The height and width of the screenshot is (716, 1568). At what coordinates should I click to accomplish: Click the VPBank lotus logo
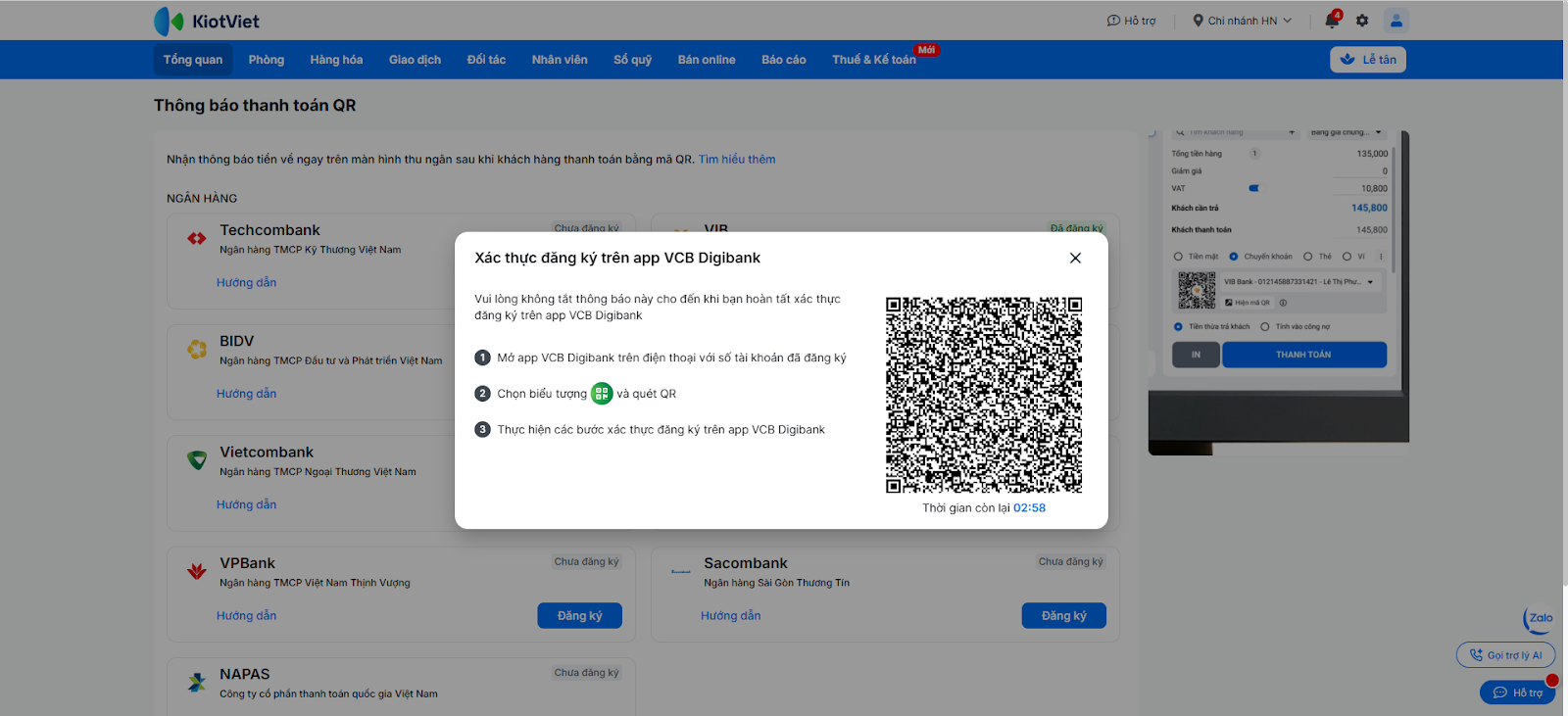[x=197, y=571]
